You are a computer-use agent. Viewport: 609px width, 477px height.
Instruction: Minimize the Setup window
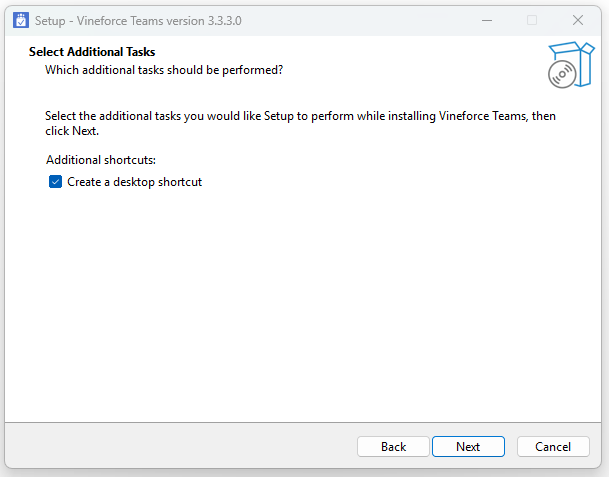point(487,20)
